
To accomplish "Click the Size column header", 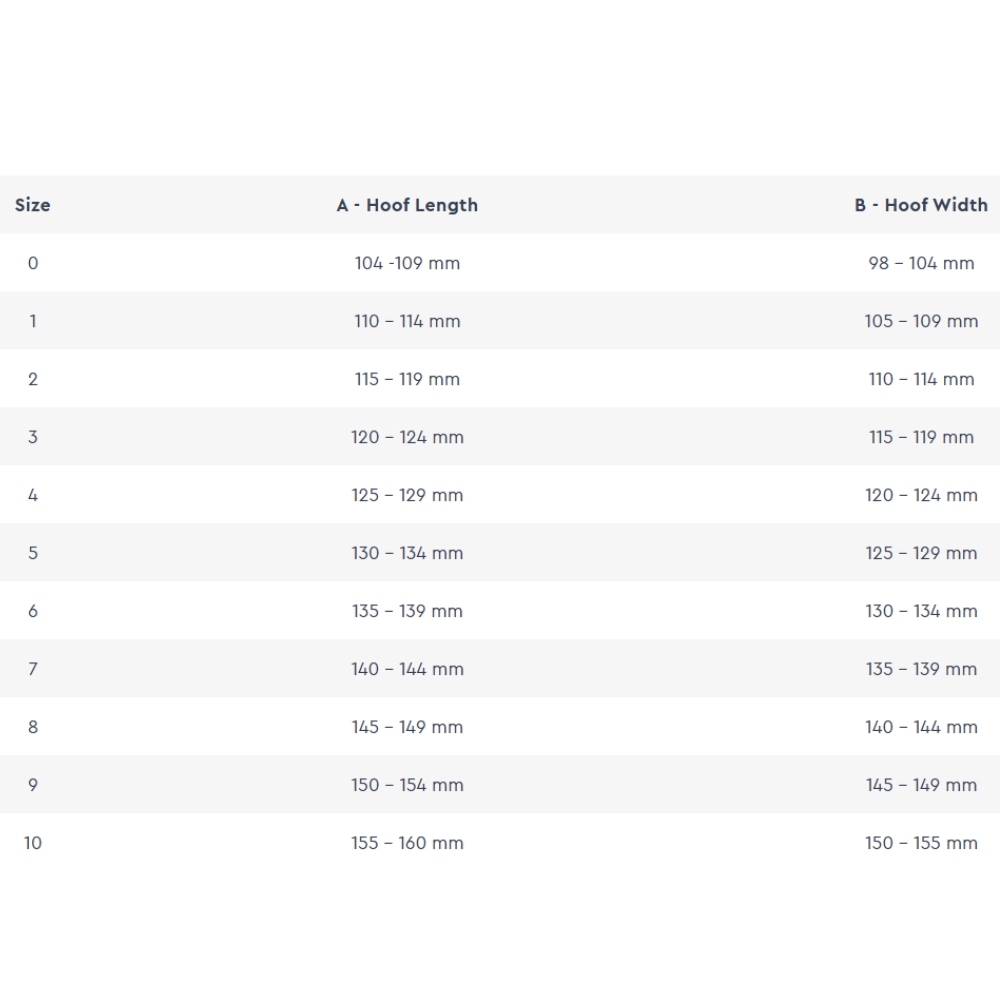I will click(32, 205).
